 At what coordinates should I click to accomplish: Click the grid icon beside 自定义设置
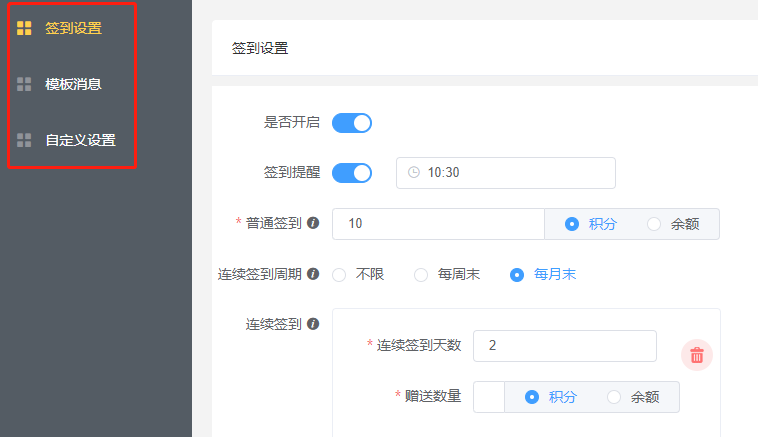point(24,140)
